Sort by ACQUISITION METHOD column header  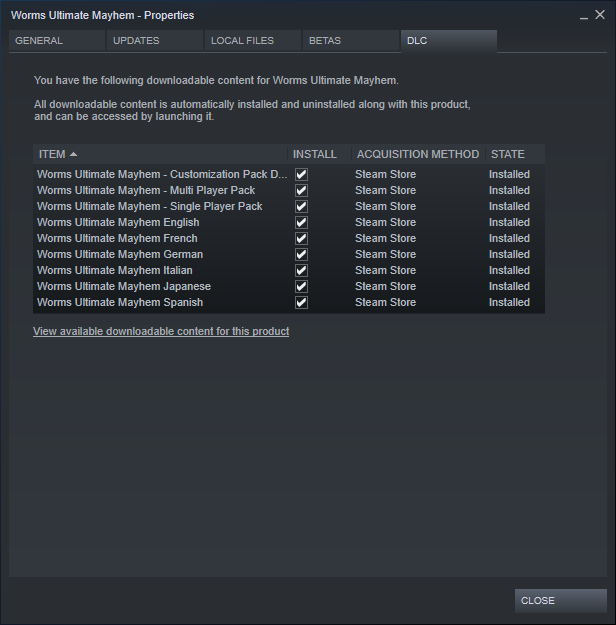tap(418, 154)
